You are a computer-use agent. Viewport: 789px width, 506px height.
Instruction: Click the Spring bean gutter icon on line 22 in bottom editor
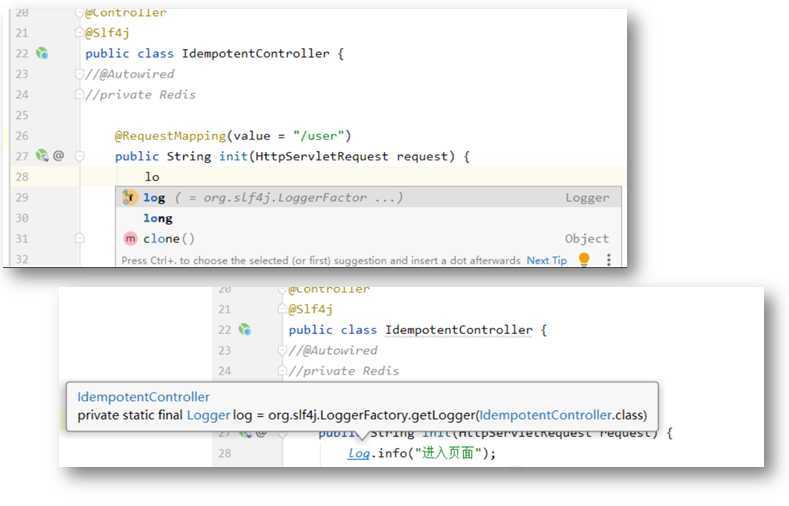(245, 329)
